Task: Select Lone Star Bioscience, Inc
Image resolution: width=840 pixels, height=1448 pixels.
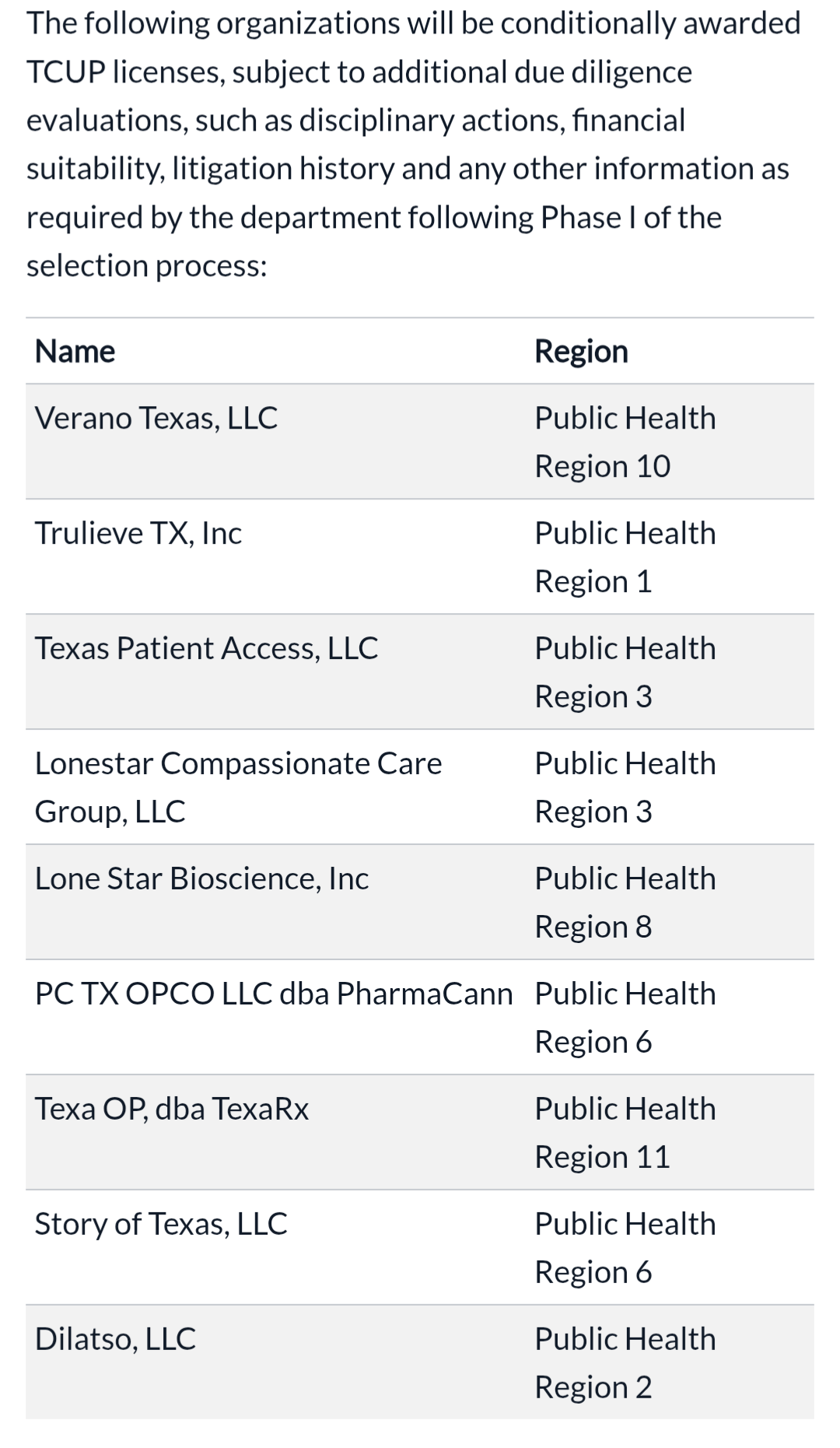Action: click(x=202, y=879)
